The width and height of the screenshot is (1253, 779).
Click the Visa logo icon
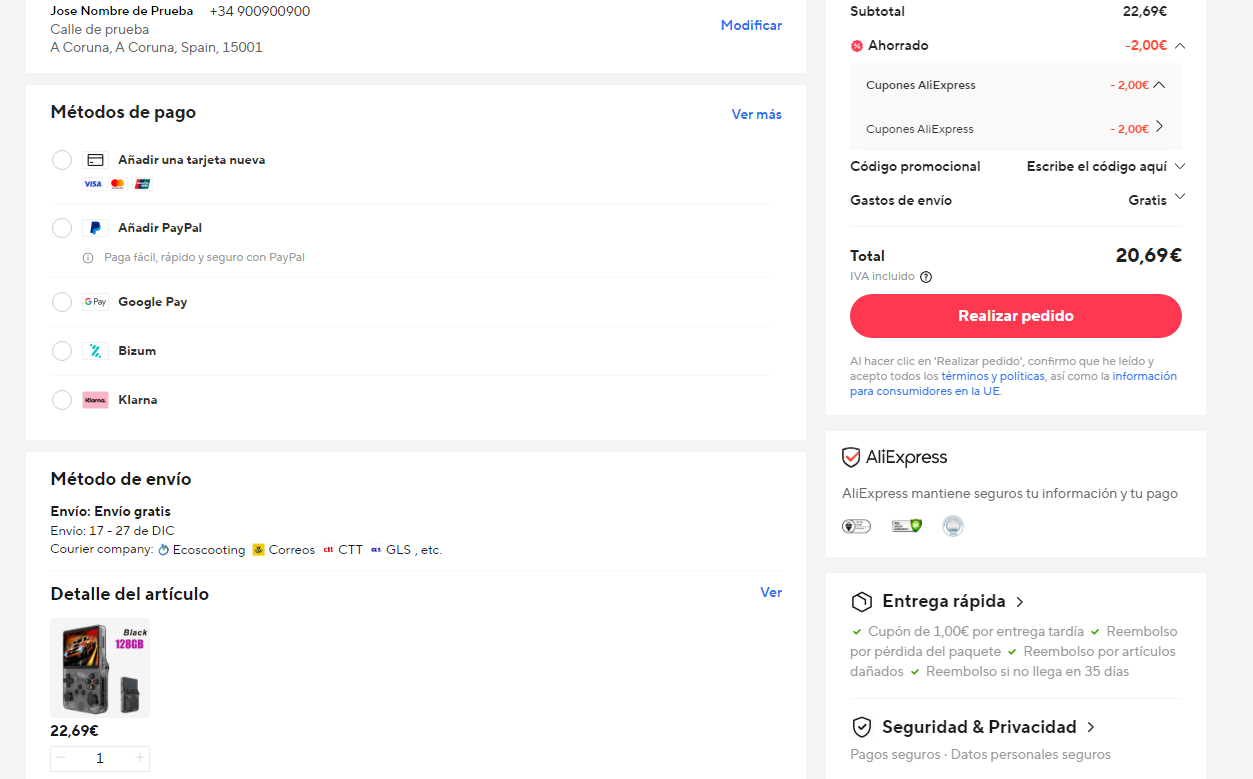93,184
